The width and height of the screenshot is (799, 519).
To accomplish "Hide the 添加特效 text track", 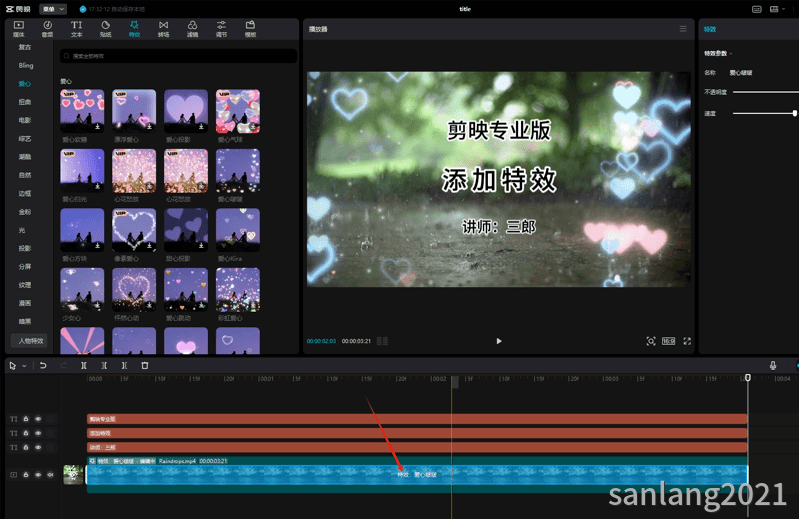I will (x=38, y=433).
